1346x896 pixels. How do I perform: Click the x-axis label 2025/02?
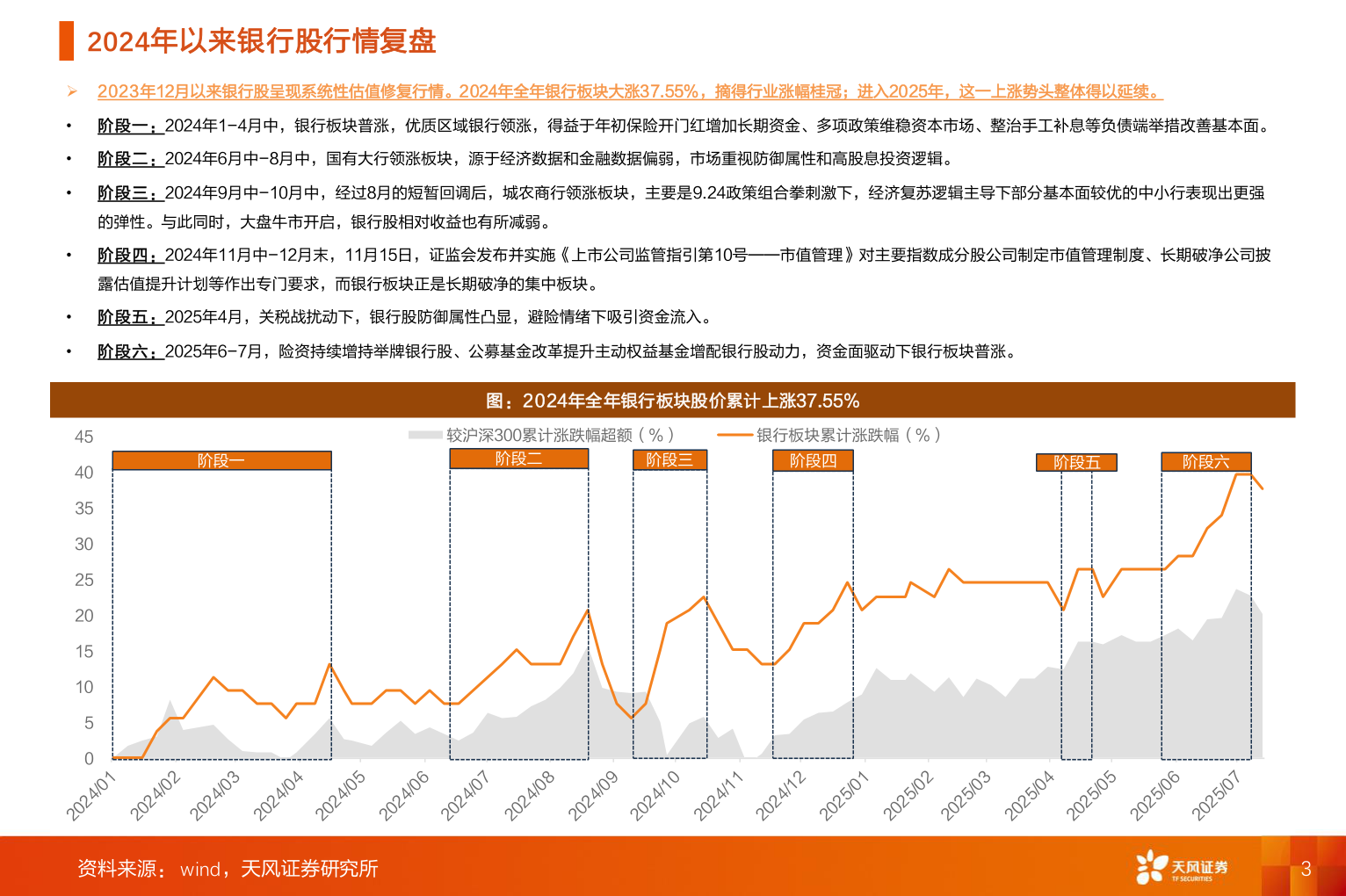[x=907, y=796]
